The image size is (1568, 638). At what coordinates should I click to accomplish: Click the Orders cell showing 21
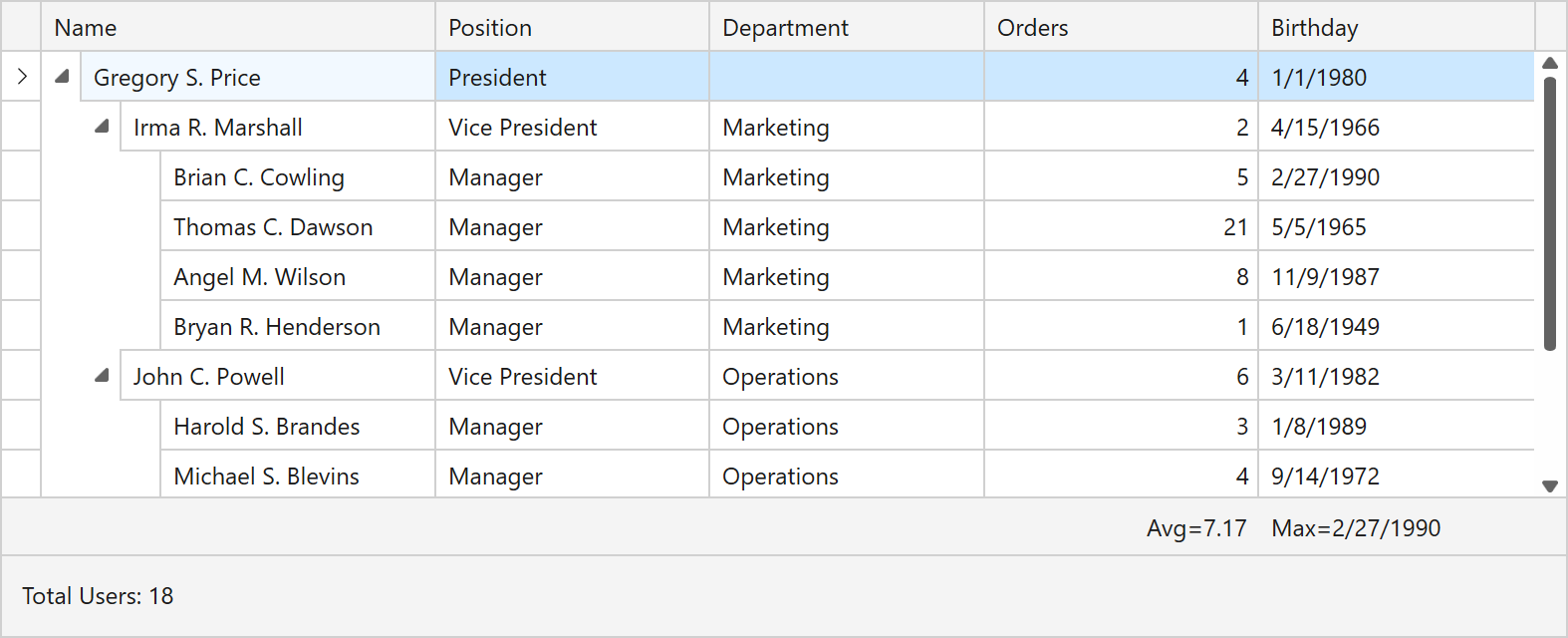(1120, 227)
